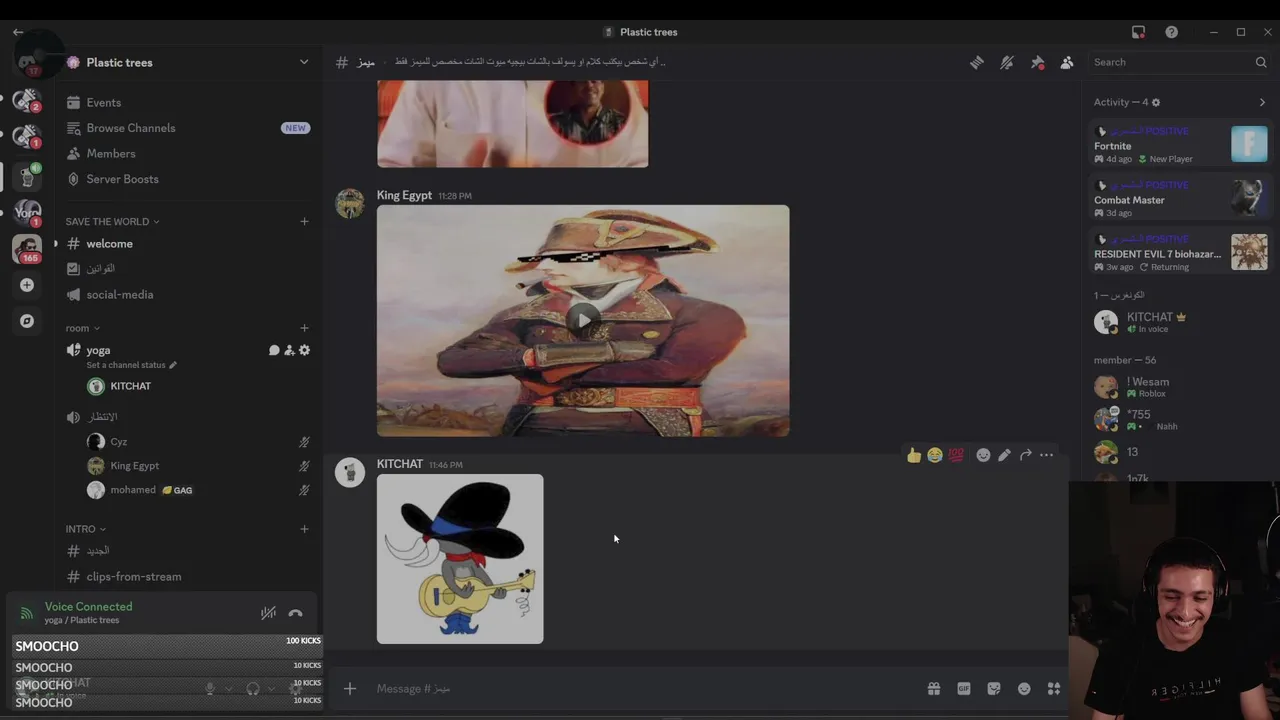Create channel in SAVE THE WORLD category
1280x720 pixels.
(304, 221)
